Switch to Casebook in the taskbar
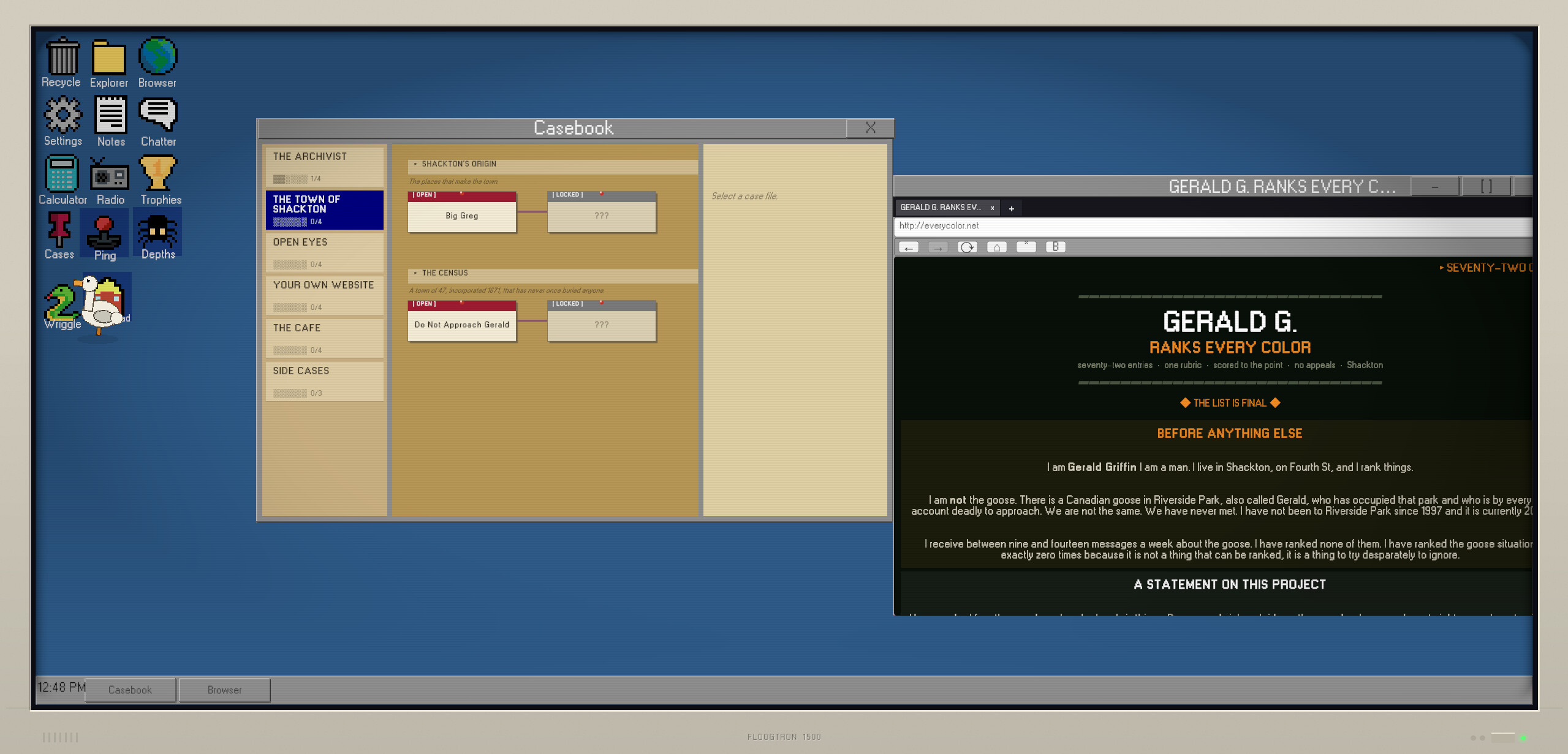This screenshot has width=1568, height=754. (x=130, y=690)
